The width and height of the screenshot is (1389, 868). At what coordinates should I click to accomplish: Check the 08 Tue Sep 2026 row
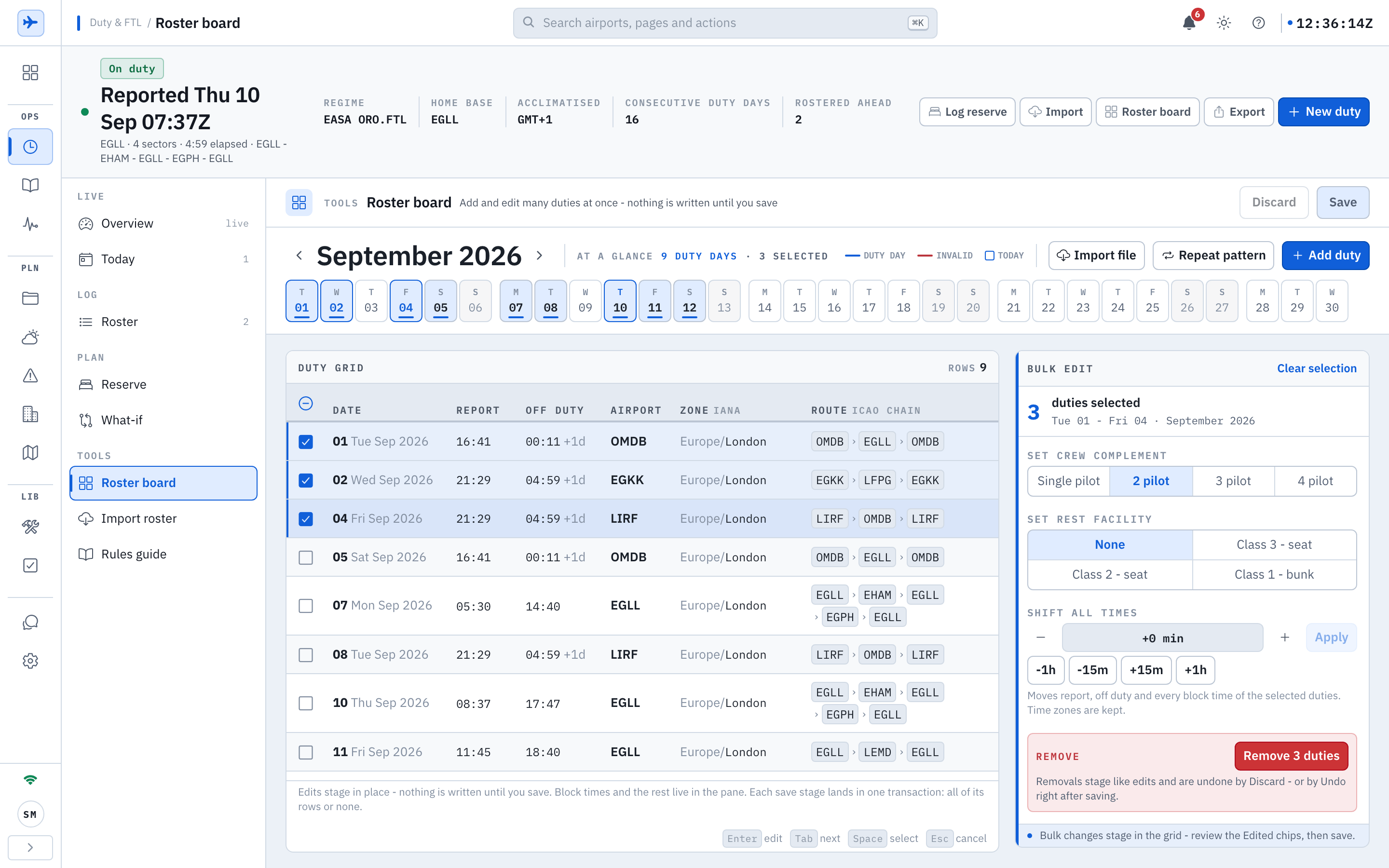pos(306,655)
